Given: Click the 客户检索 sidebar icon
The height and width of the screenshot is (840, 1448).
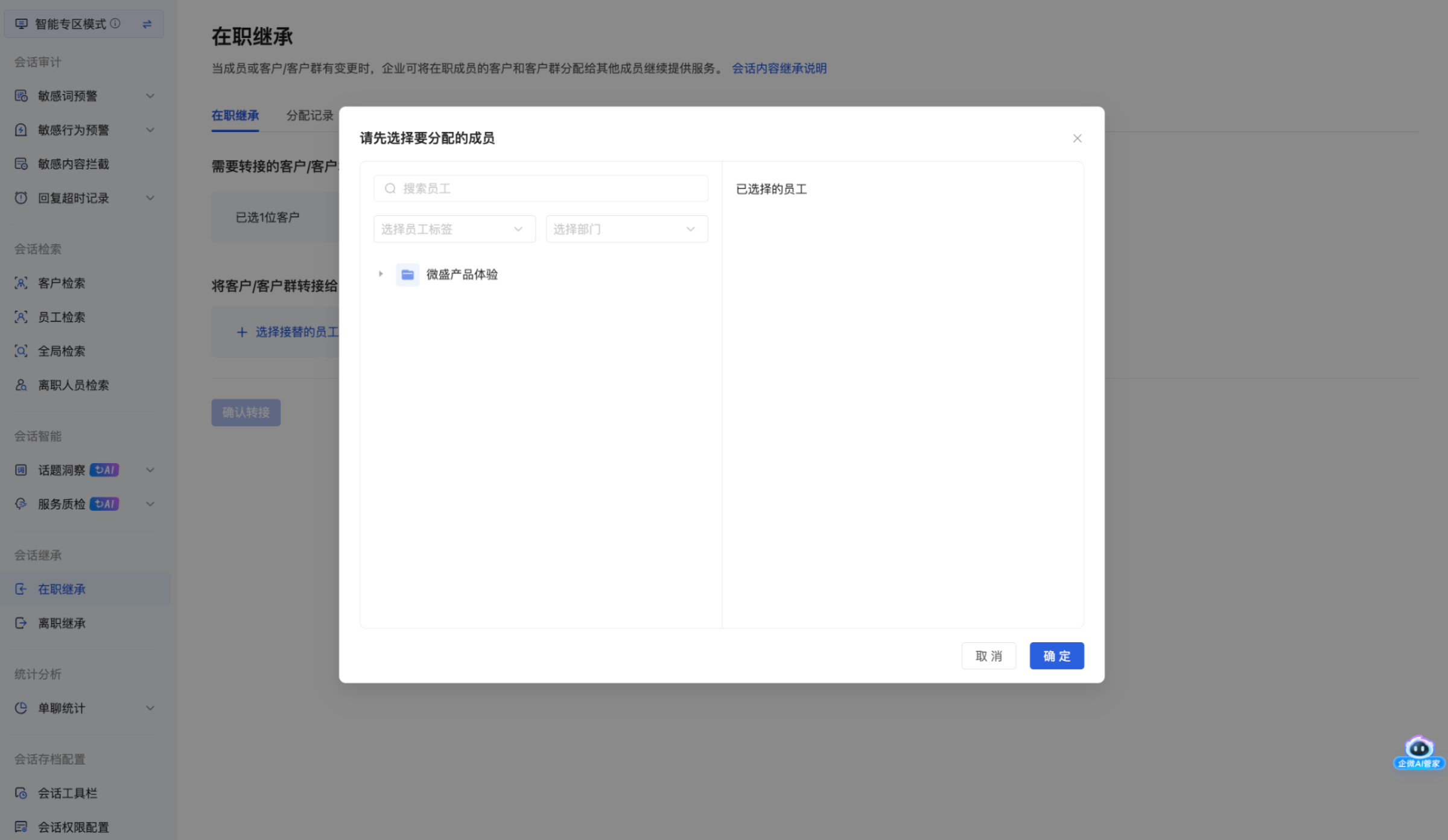Looking at the screenshot, I should click(21, 283).
